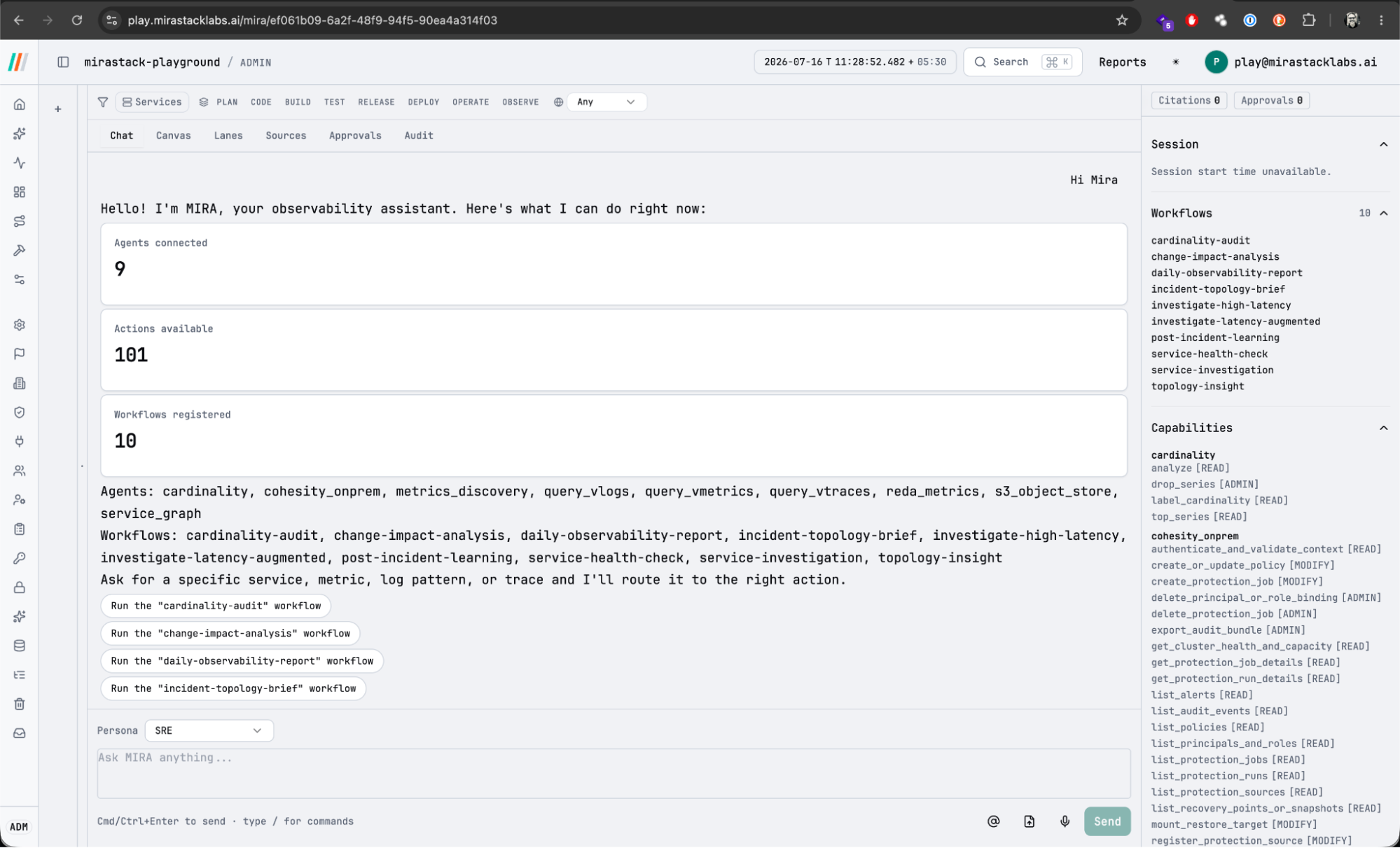This screenshot has width=1400, height=848.
Task: Click the plus icon to start new chat
Action: point(58,109)
